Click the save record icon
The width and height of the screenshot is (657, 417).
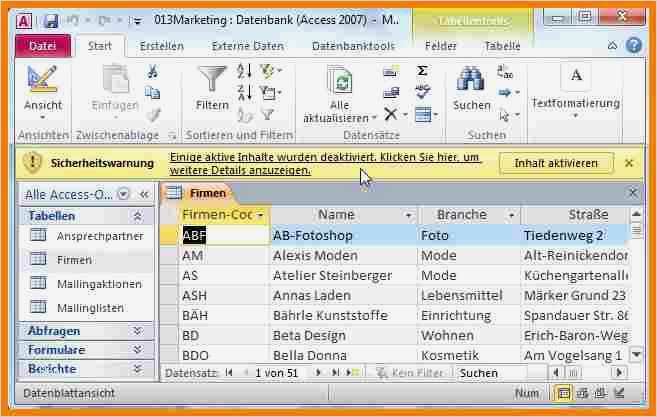391,92
